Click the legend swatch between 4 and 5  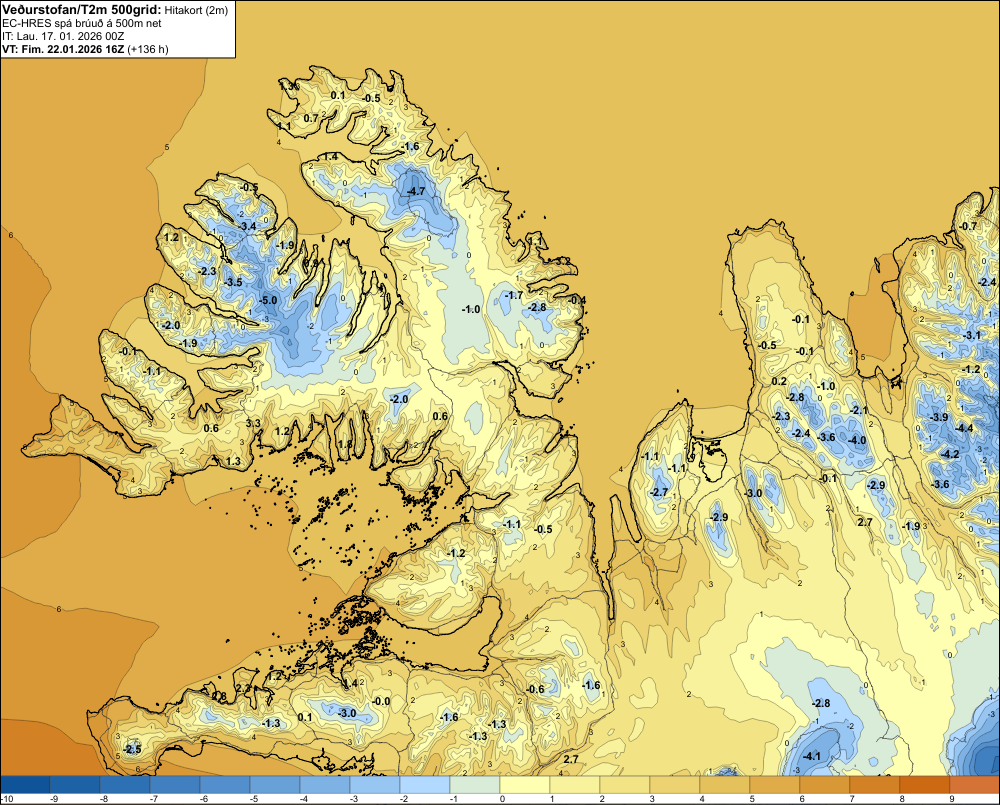[724, 784]
